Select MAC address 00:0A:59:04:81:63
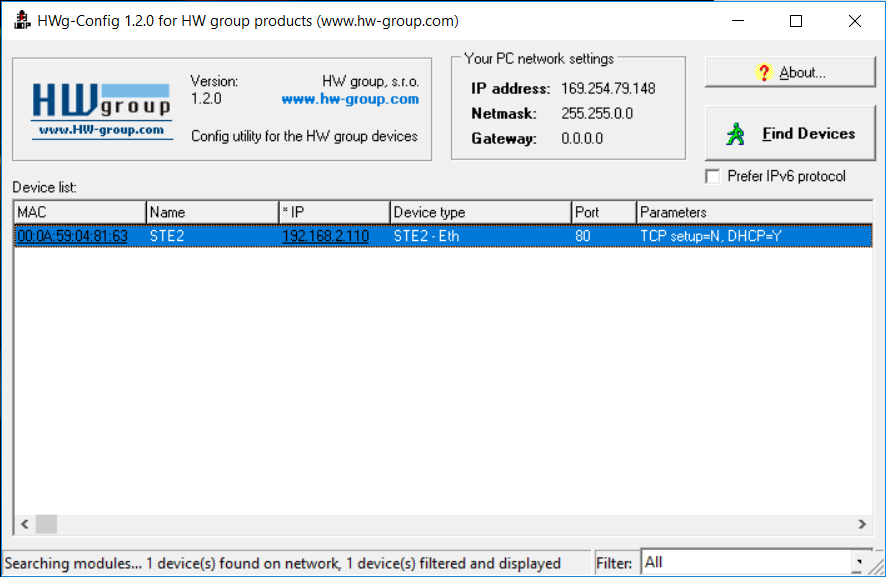This screenshot has height=577, width=886. click(72, 236)
